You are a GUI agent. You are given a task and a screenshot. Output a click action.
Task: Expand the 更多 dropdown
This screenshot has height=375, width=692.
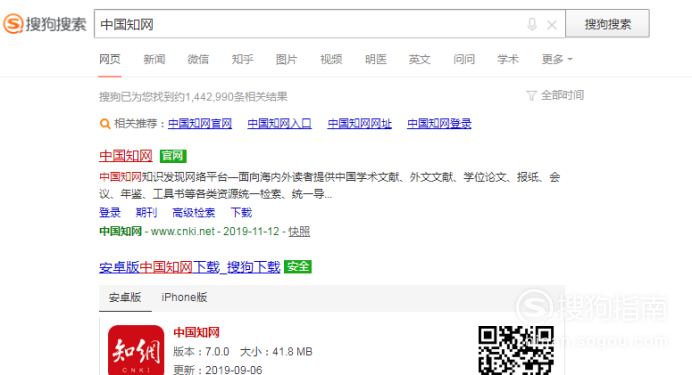(557, 60)
